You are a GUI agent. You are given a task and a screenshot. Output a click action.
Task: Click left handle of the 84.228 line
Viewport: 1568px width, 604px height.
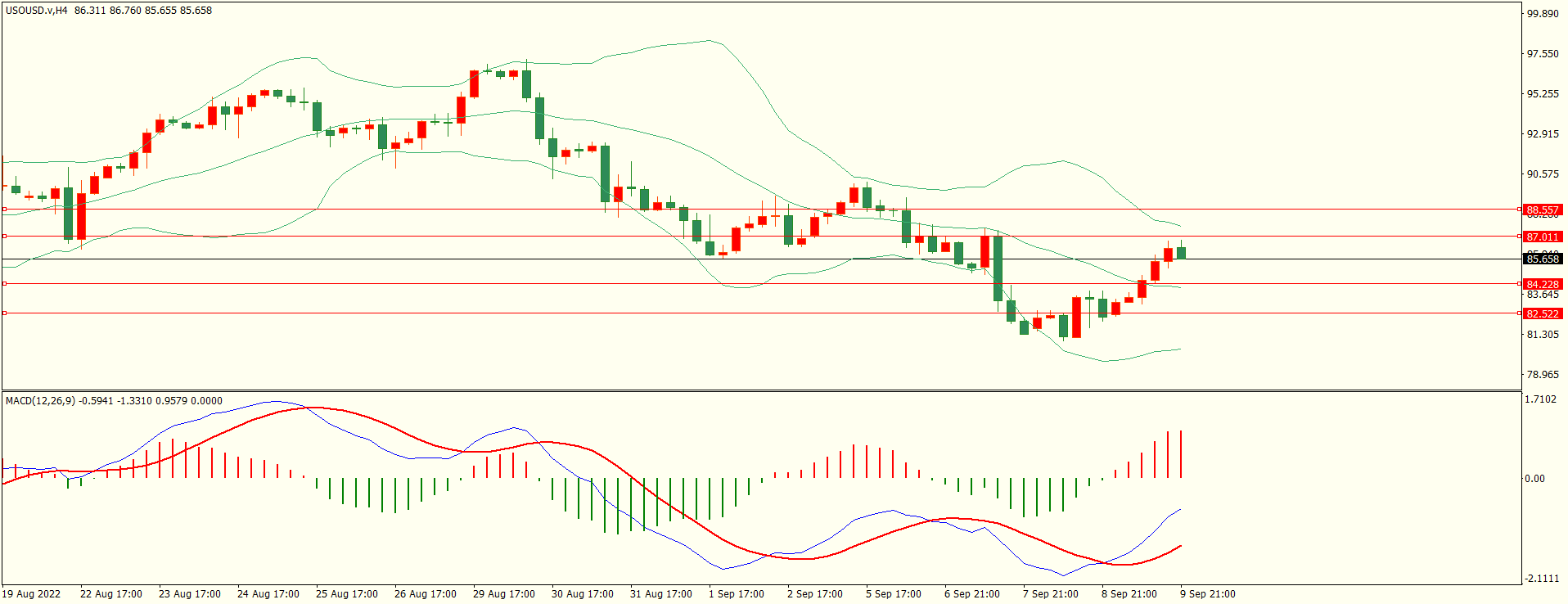[5, 284]
